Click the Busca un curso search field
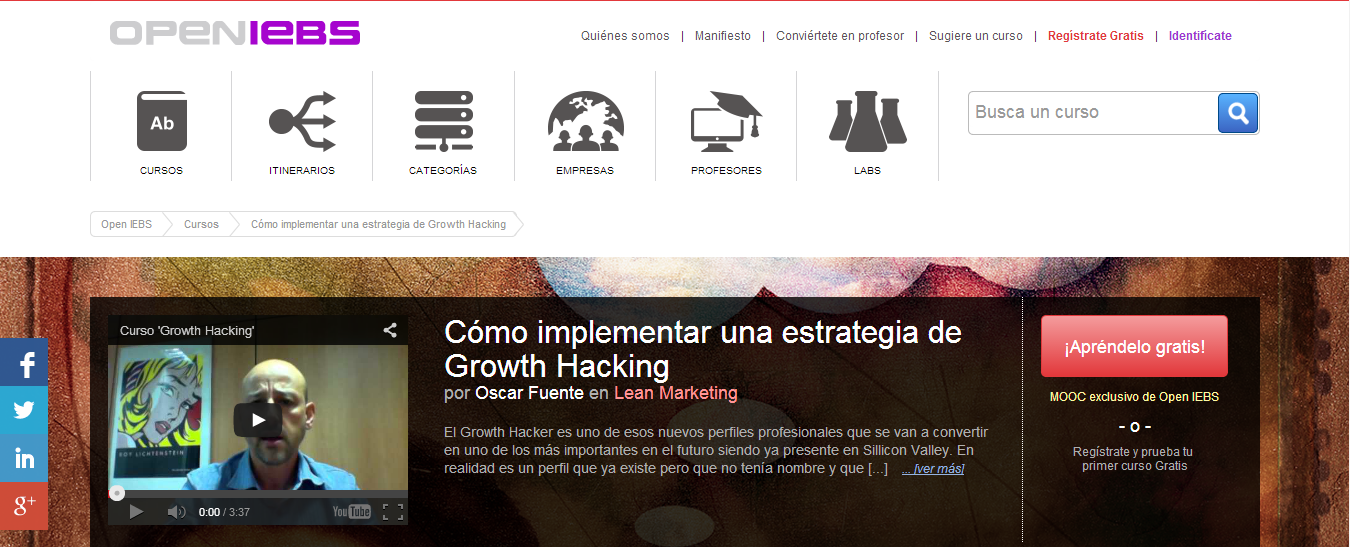 [x=1093, y=113]
